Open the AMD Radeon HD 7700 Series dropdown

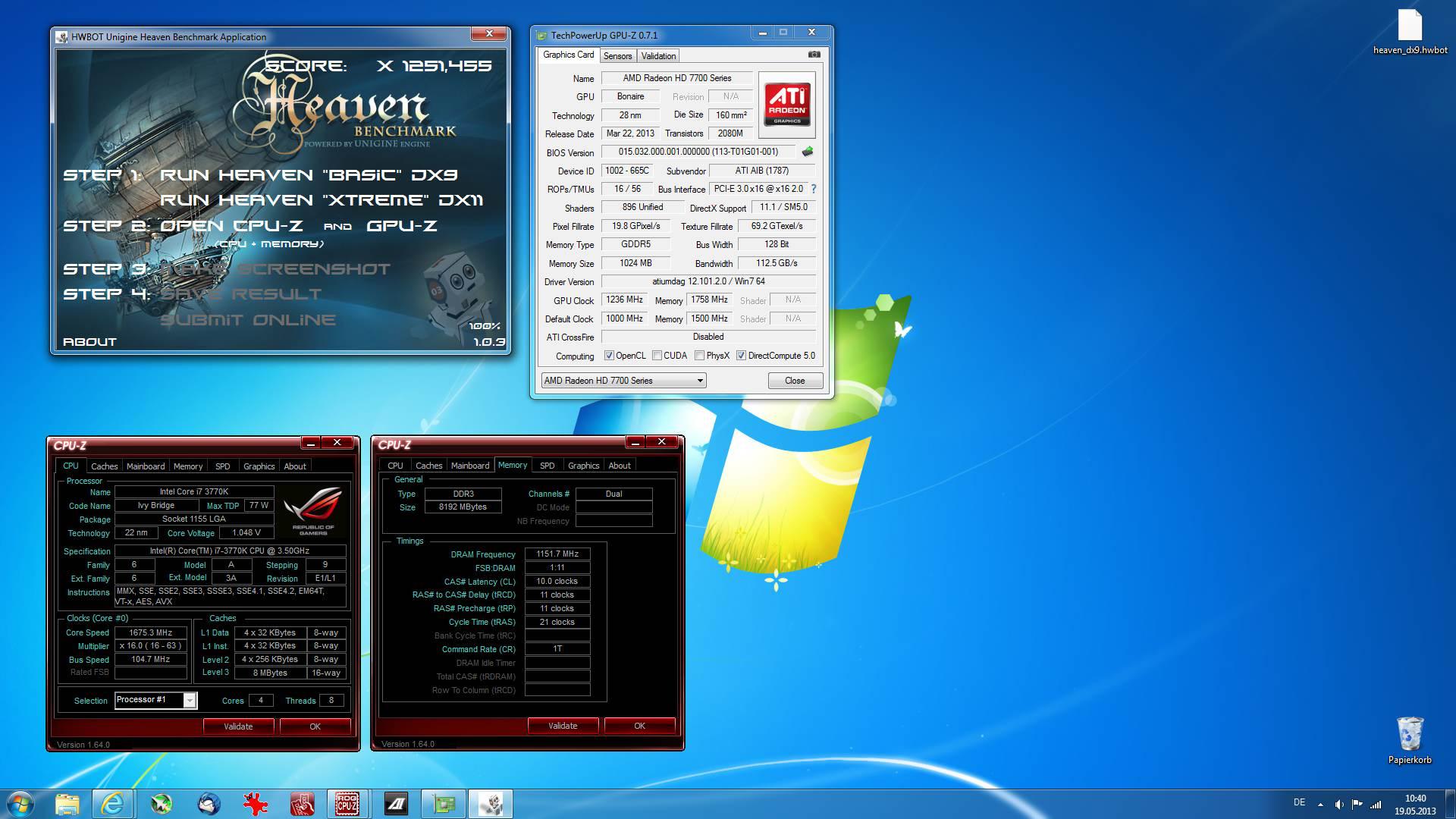coord(623,381)
